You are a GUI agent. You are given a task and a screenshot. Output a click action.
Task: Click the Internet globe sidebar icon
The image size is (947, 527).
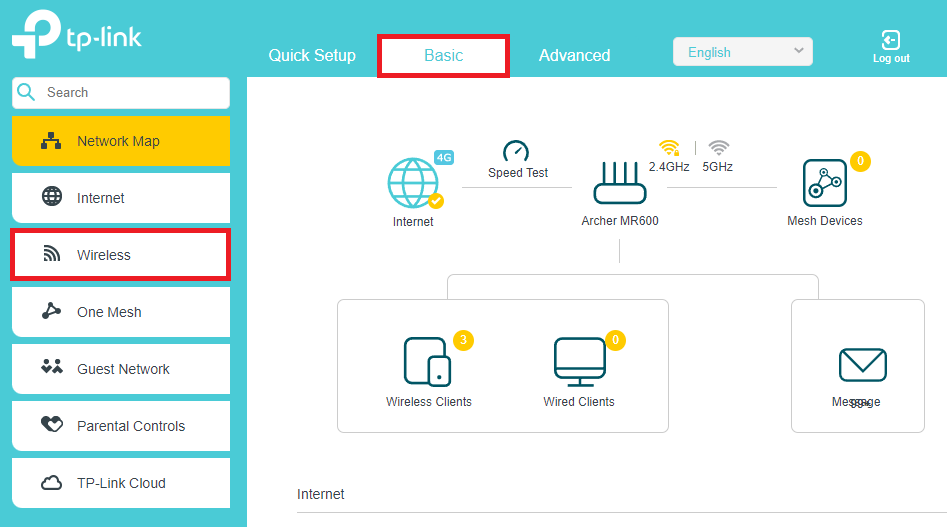tap(51, 197)
